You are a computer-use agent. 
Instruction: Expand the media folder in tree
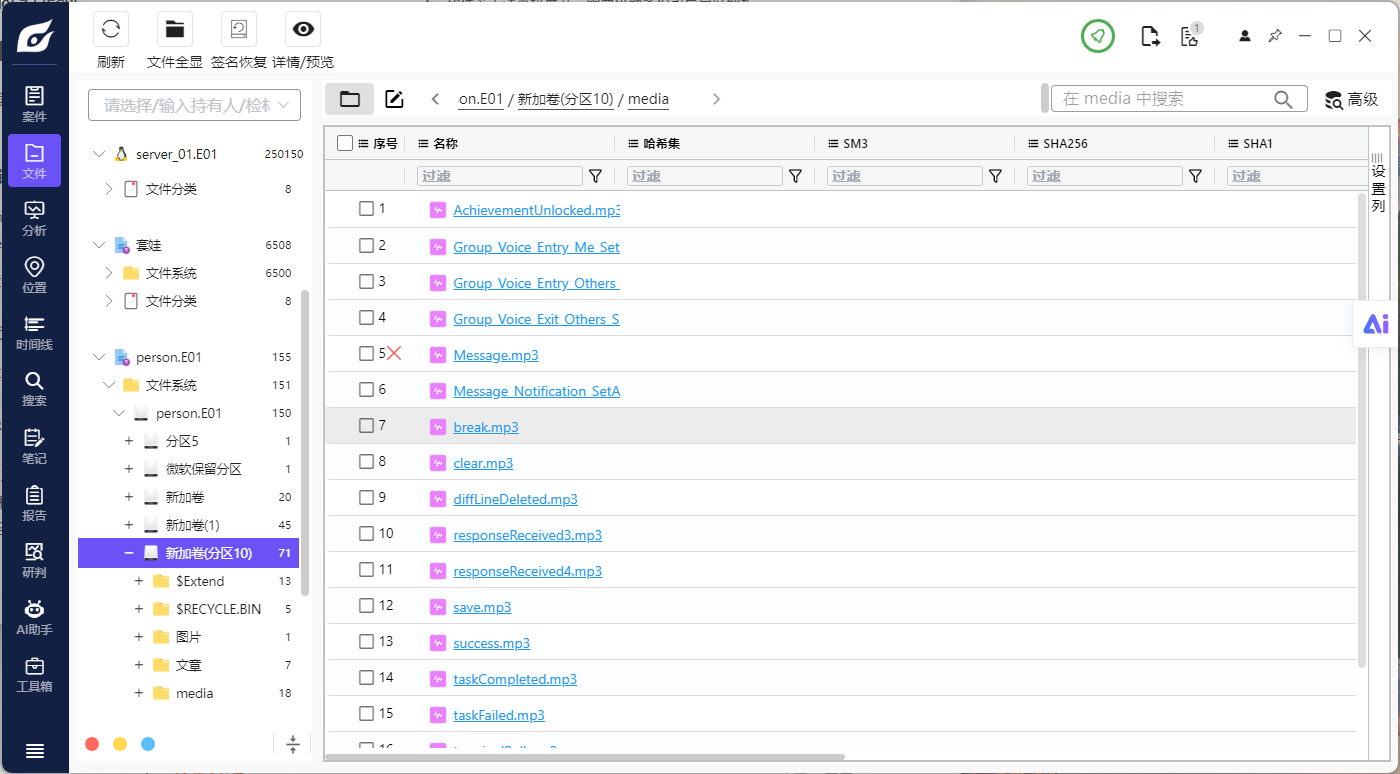tap(138, 693)
